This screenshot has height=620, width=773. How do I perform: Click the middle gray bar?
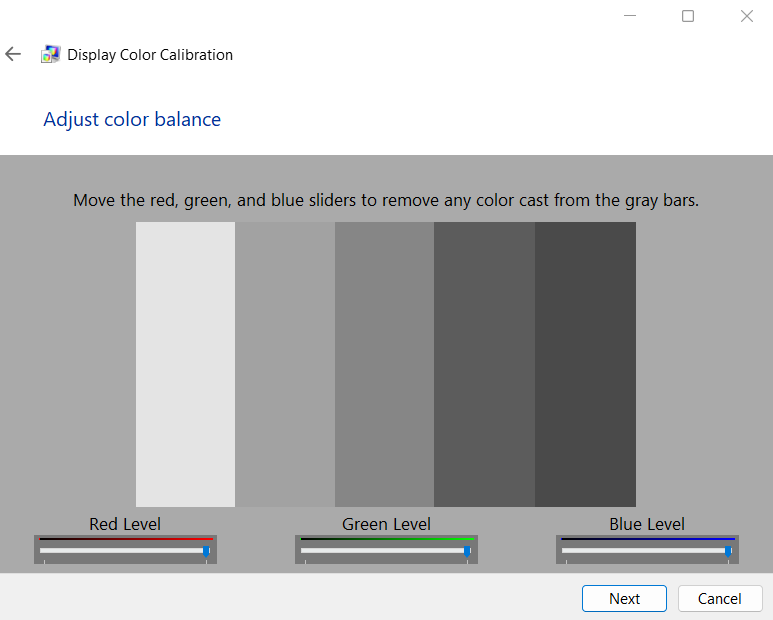click(x=384, y=364)
